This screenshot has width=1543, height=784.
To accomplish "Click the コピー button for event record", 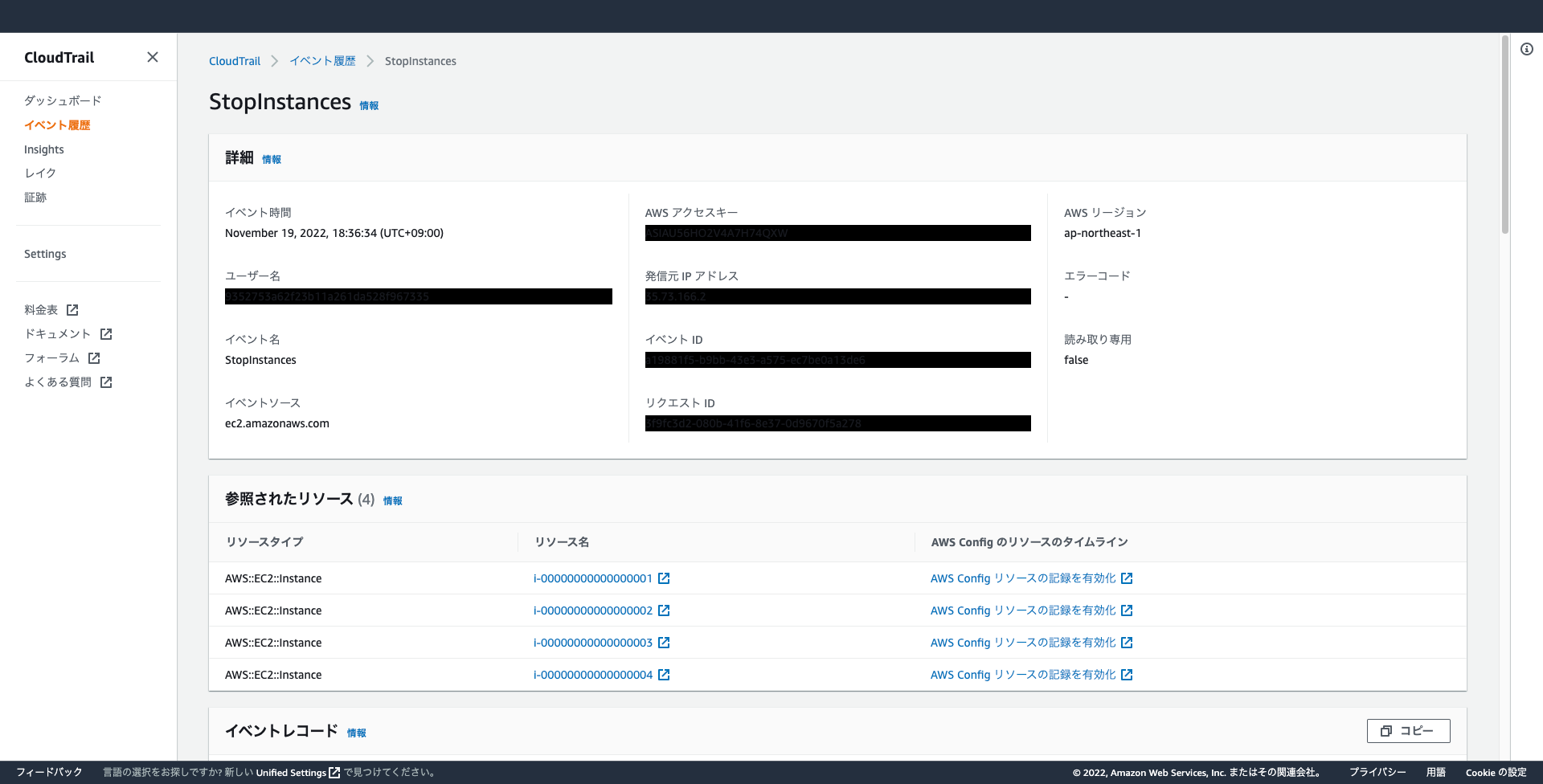I will click(x=1408, y=731).
